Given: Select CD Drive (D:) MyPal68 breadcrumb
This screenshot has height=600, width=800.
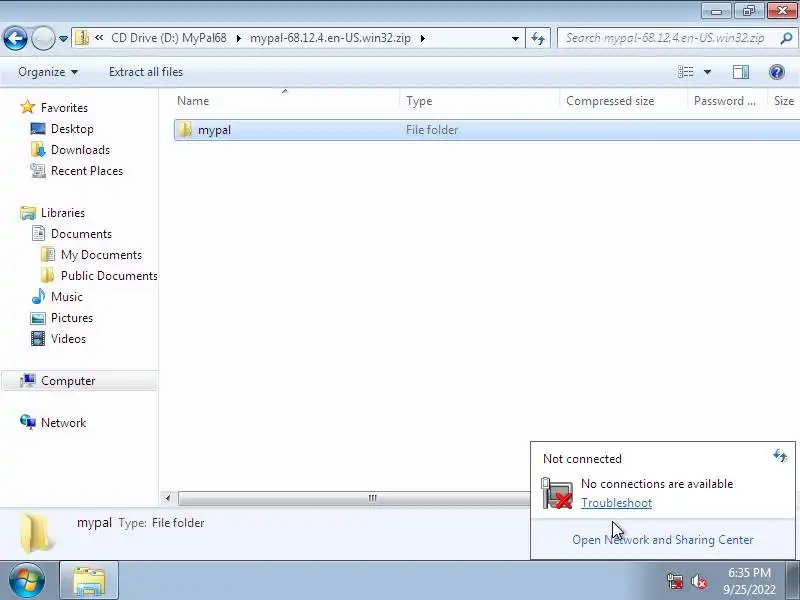Looking at the screenshot, I should coord(168,38).
